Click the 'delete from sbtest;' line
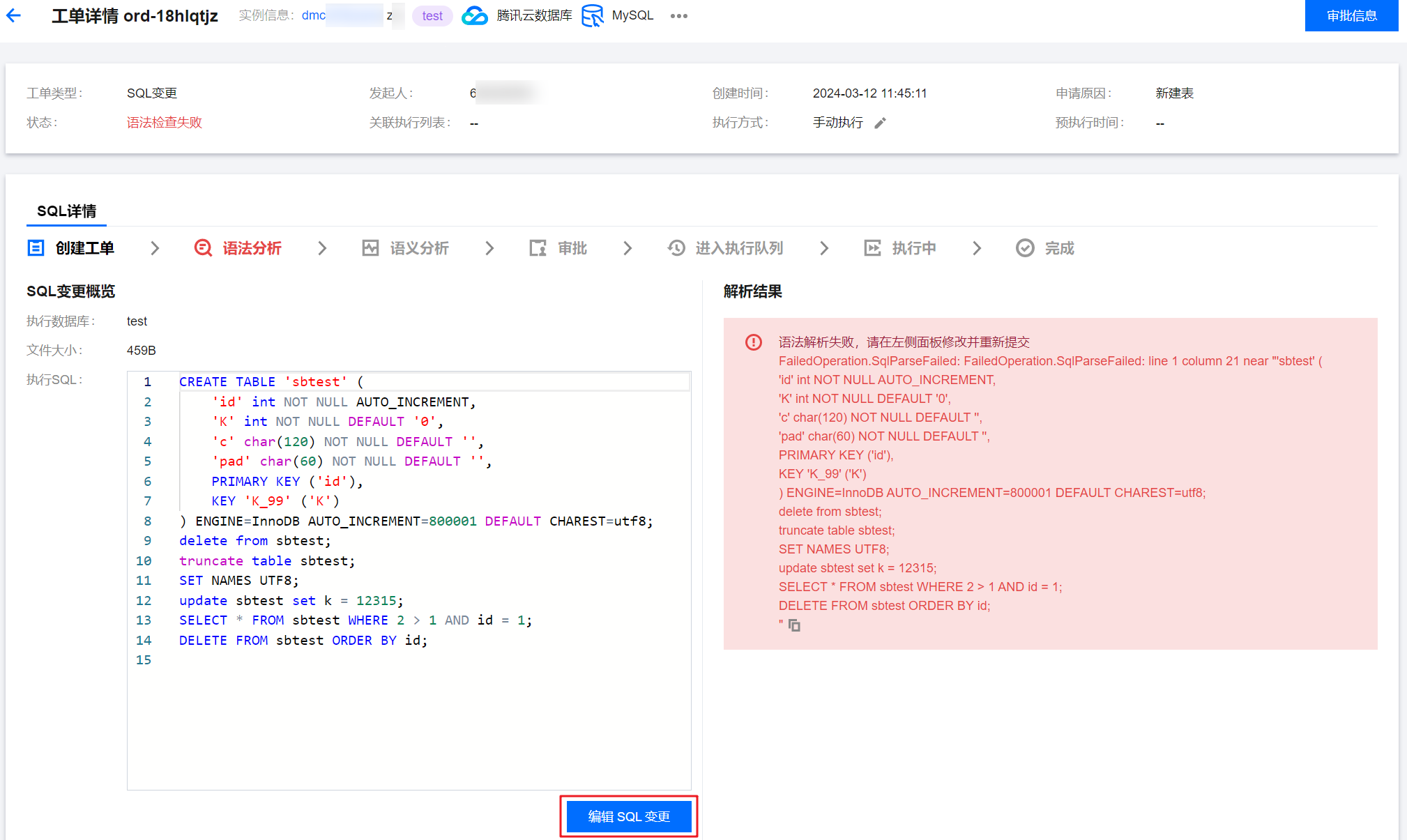 tap(255, 541)
